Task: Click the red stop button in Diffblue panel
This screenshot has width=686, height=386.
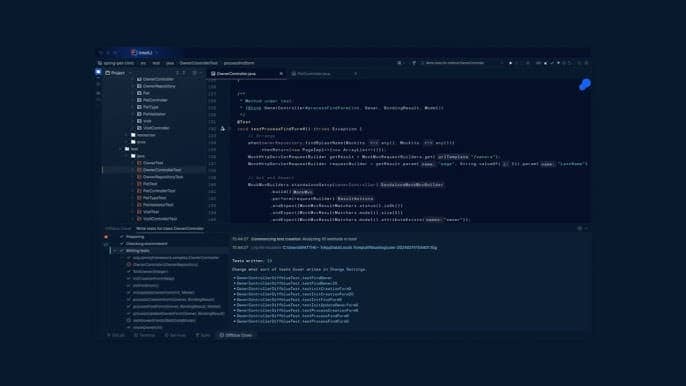Action: pos(106,237)
